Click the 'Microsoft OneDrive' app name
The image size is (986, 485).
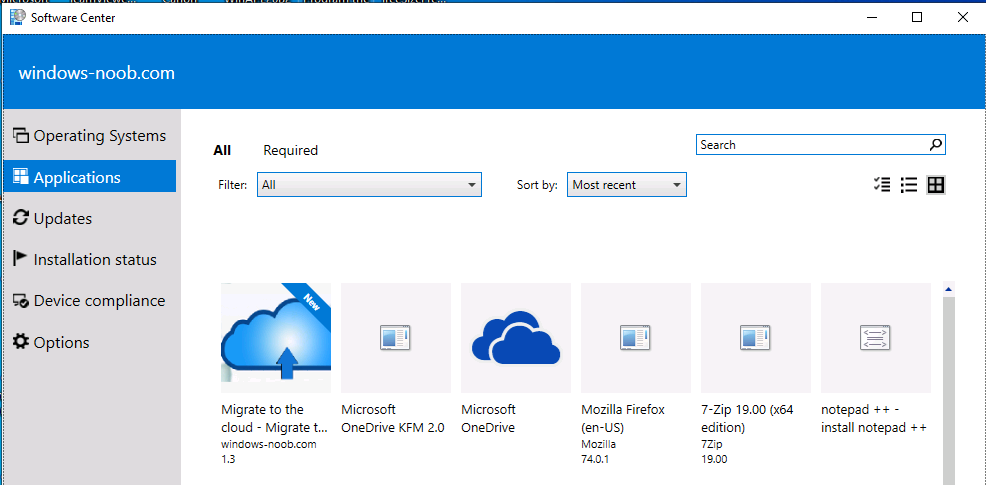tap(489, 418)
